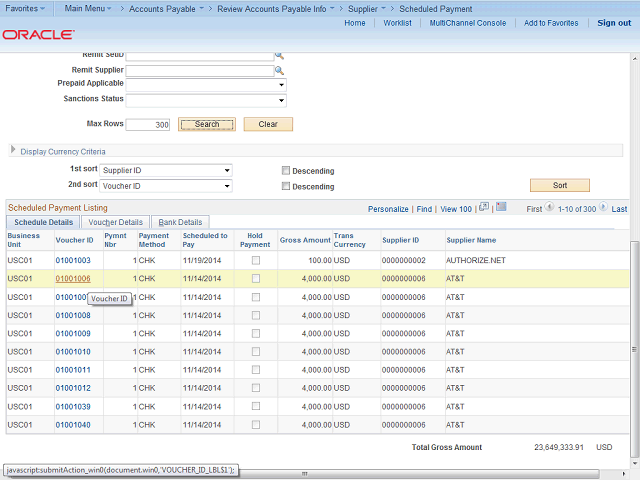This screenshot has width=640, height=480.
Task: Open voucher 01001006 link
Action: pos(73,279)
